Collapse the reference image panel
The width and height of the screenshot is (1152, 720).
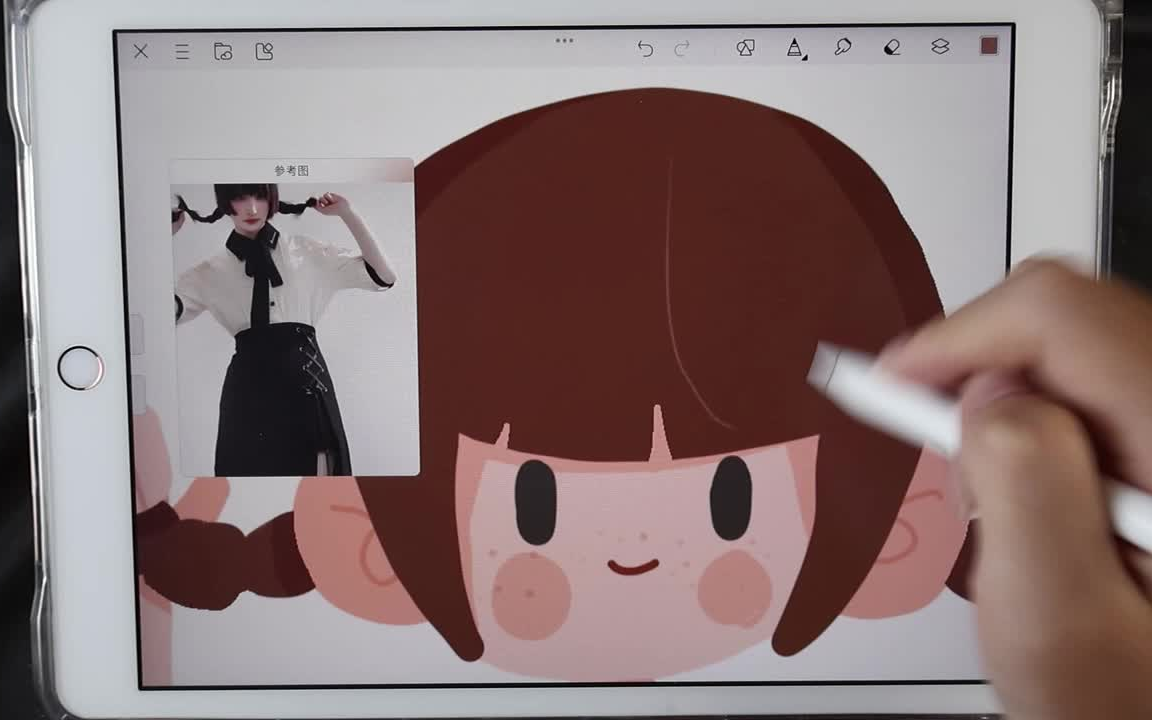coord(290,170)
